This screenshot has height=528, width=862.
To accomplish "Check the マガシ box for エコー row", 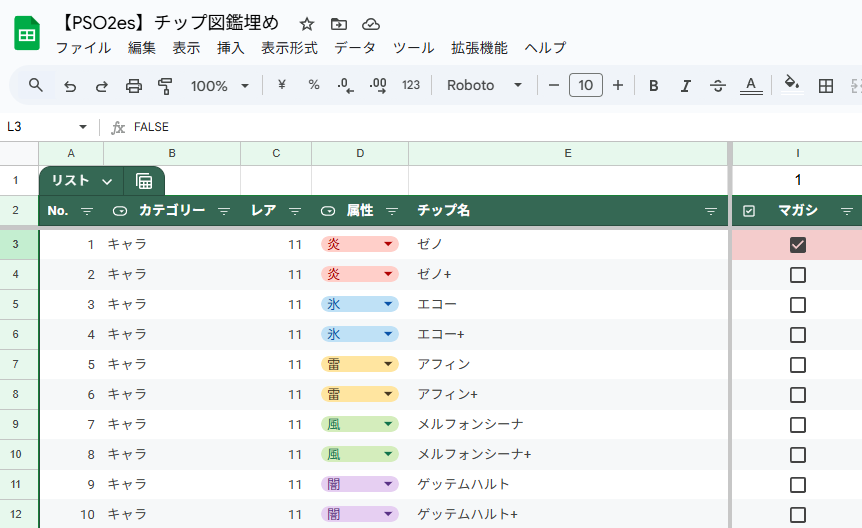I will (x=797, y=305).
